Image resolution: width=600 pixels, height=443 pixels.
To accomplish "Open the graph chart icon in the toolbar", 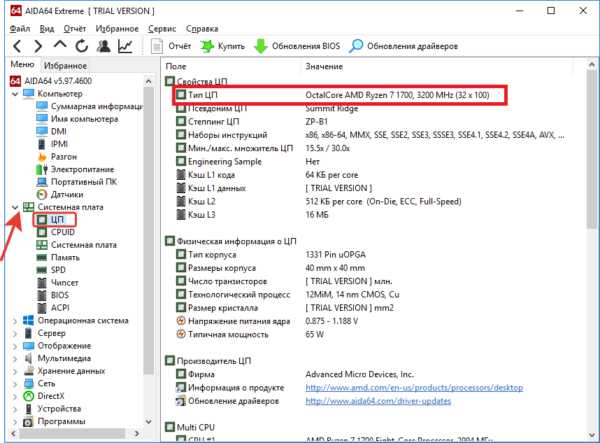I will coord(125,46).
